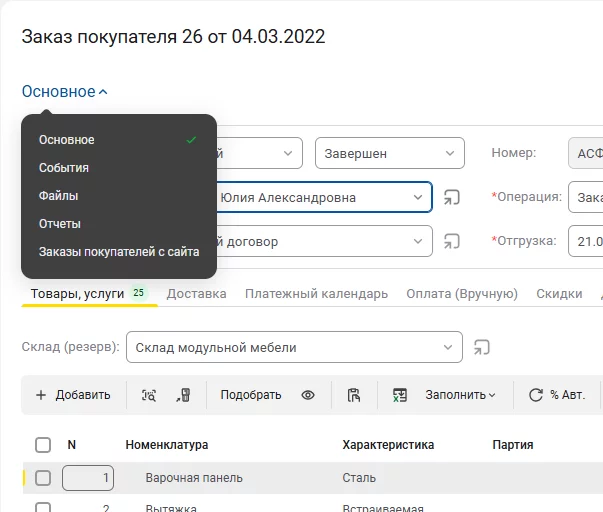This screenshot has height=512, width=603.
Task: Click the refresh % Авт. button
Action: click(x=556, y=395)
